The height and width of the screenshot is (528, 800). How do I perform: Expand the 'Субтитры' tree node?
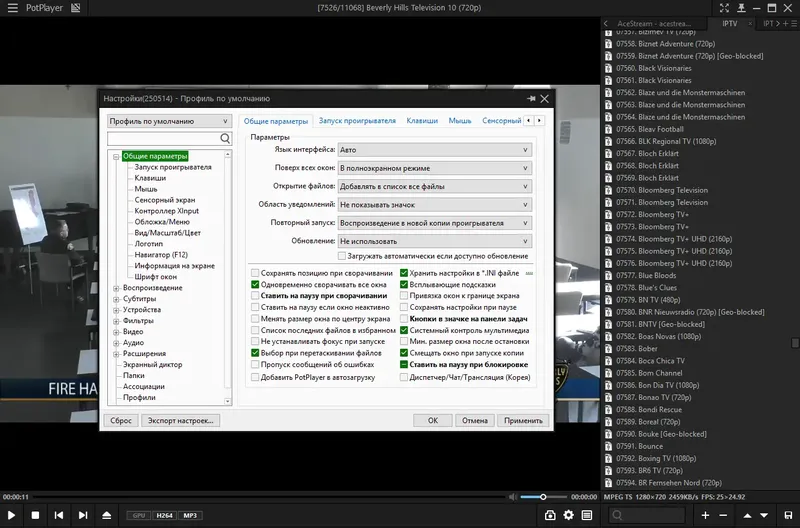tap(116, 299)
